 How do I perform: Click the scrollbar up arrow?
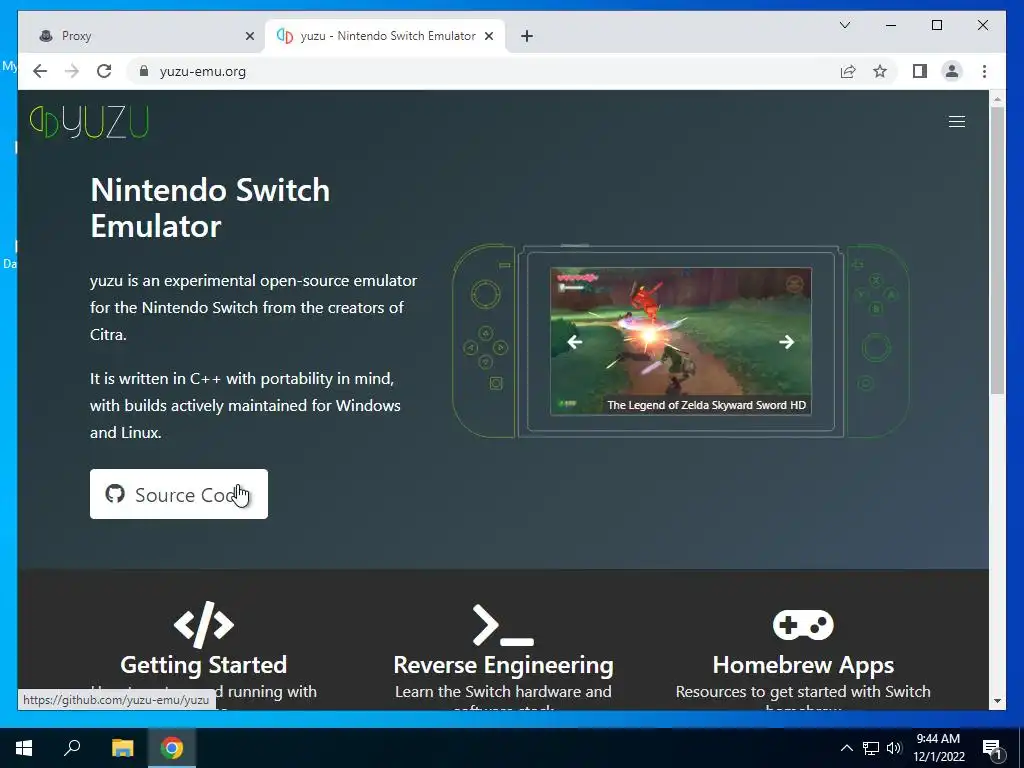[x=997, y=99]
